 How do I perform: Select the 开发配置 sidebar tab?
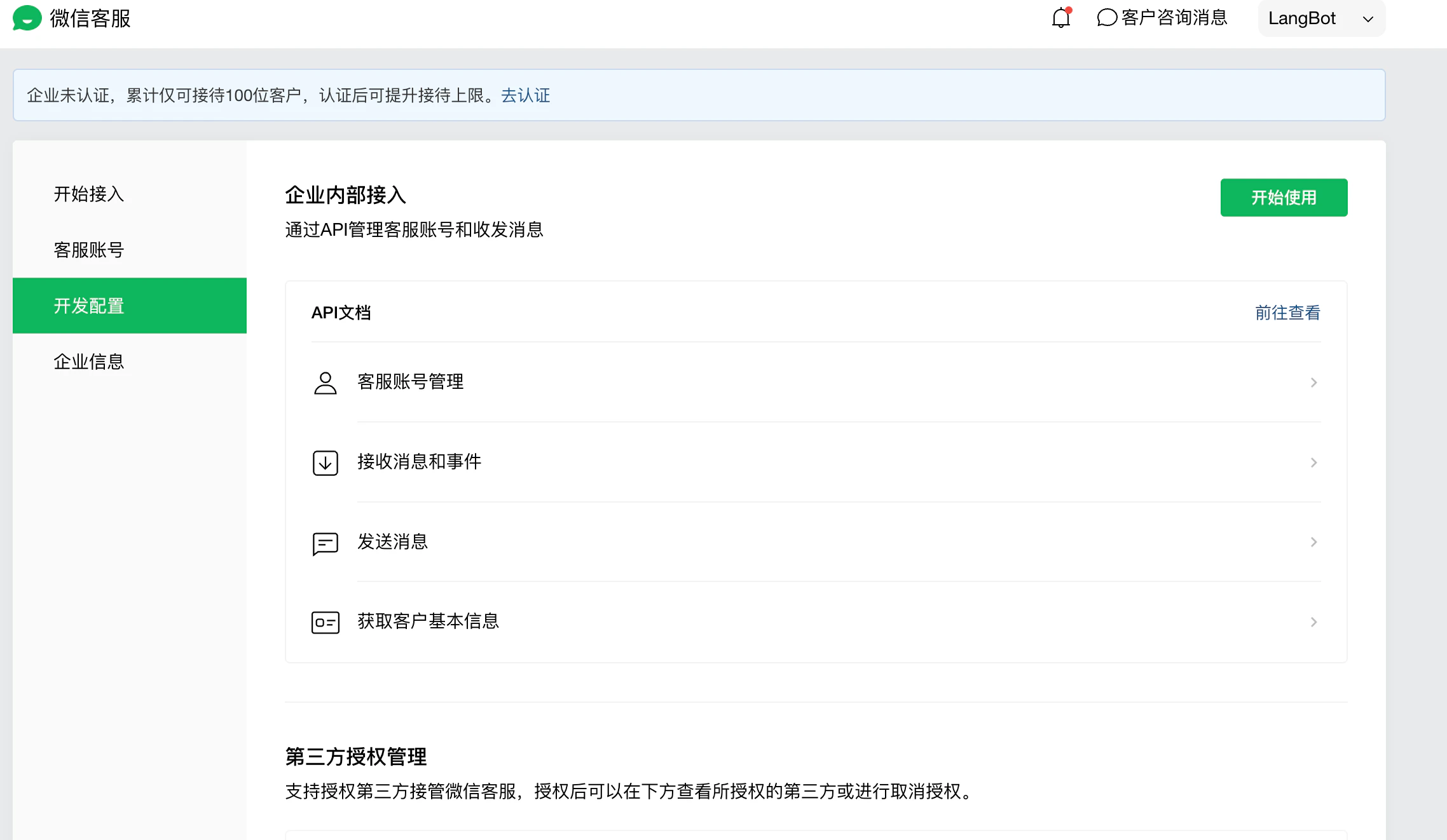(x=89, y=306)
